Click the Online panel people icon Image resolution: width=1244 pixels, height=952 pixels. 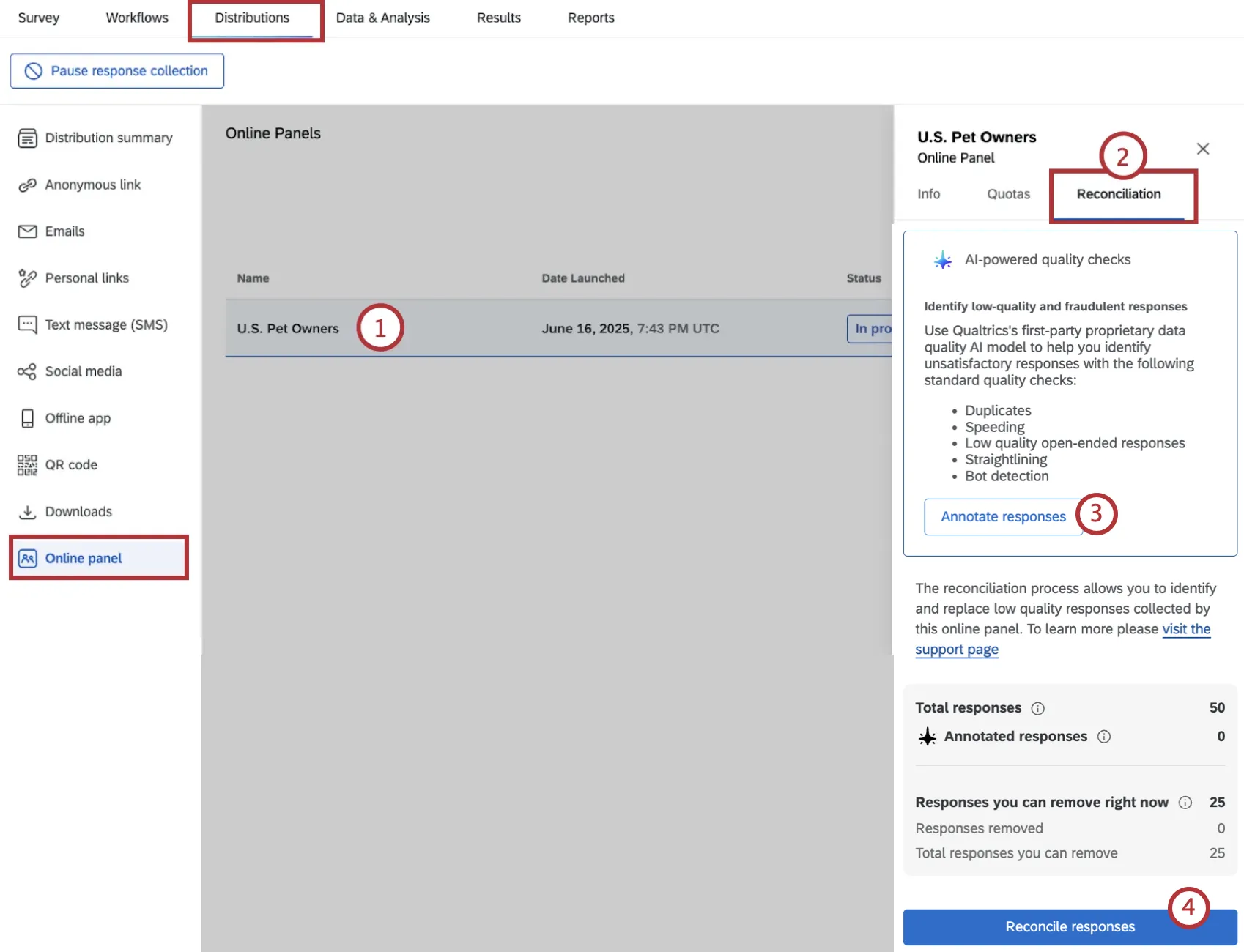click(27, 558)
